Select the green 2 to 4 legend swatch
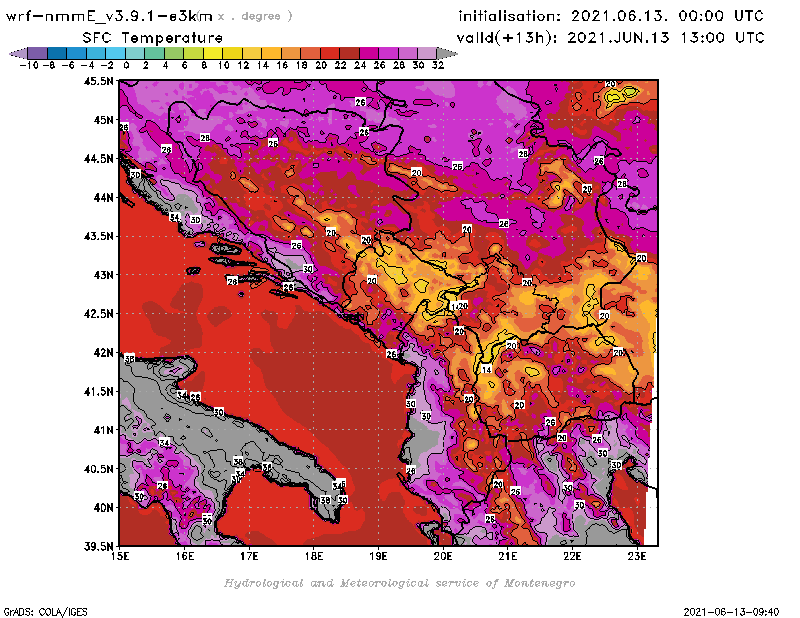 [155, 54]
